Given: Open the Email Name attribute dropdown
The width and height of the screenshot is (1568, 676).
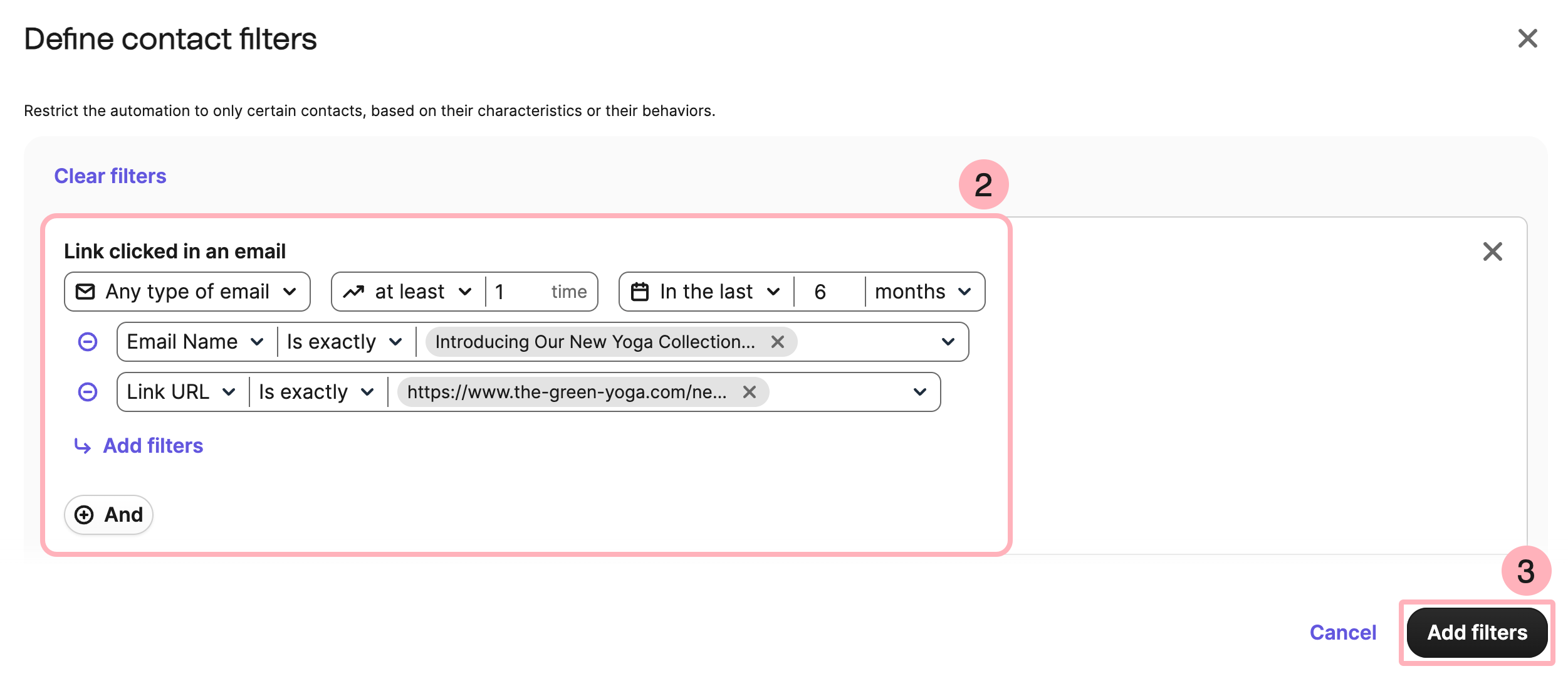Looking at the screenshot, I should pos(196,342).
